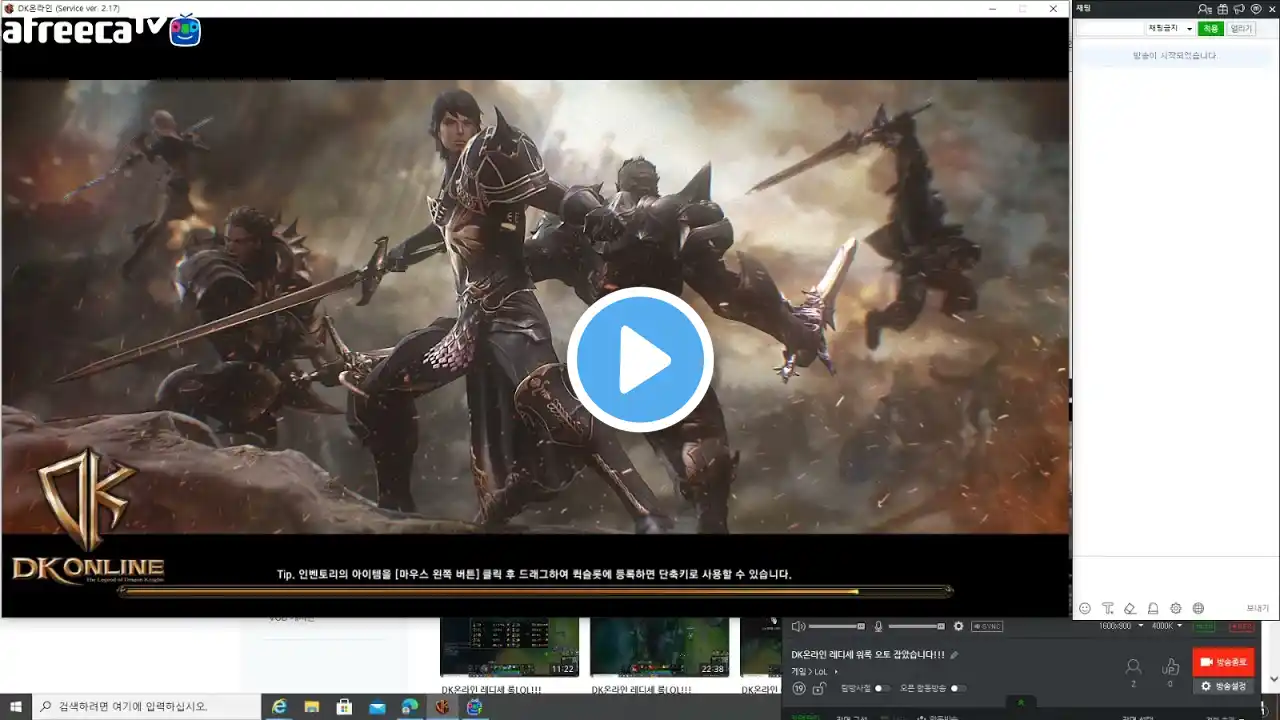Expand the 게임 > LoL category arrow

(836, 672)
